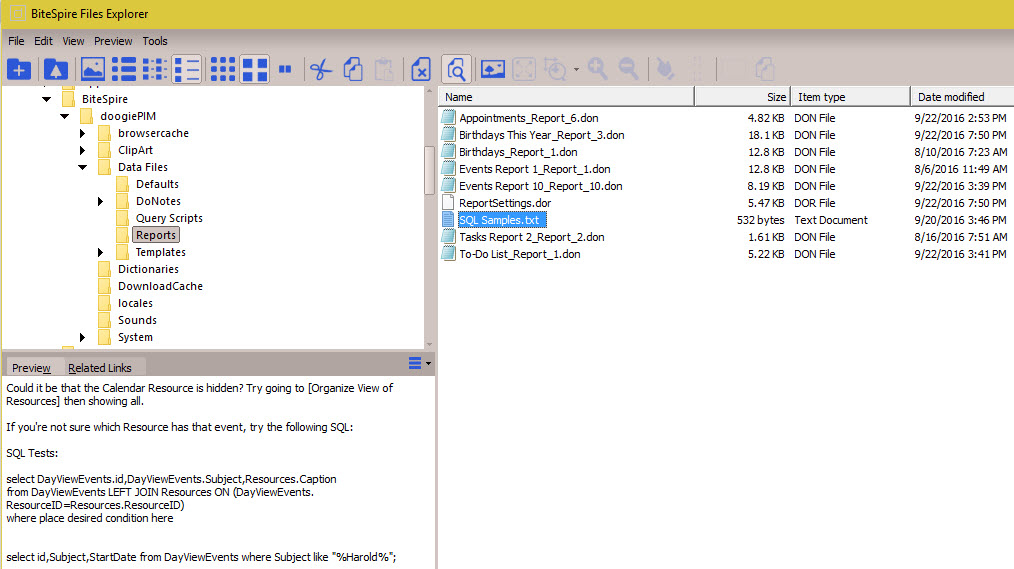Switch to the picture thumbnails view icon

[x=92, y=69]
